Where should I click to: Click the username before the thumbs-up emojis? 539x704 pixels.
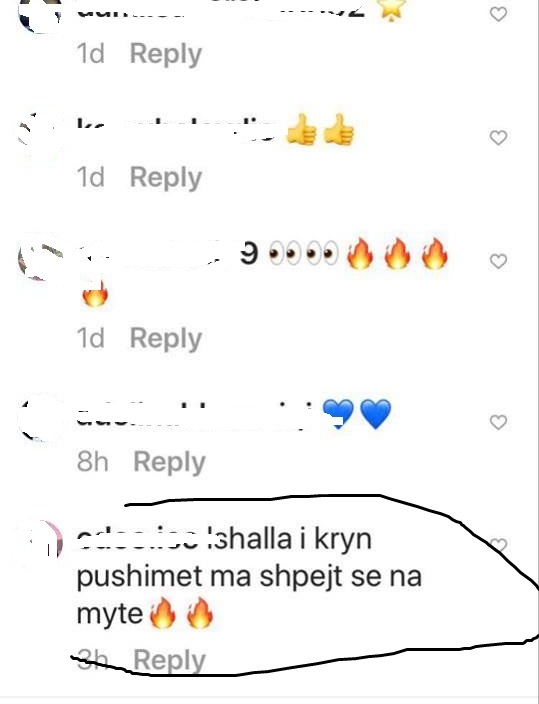tap(175, 129)
